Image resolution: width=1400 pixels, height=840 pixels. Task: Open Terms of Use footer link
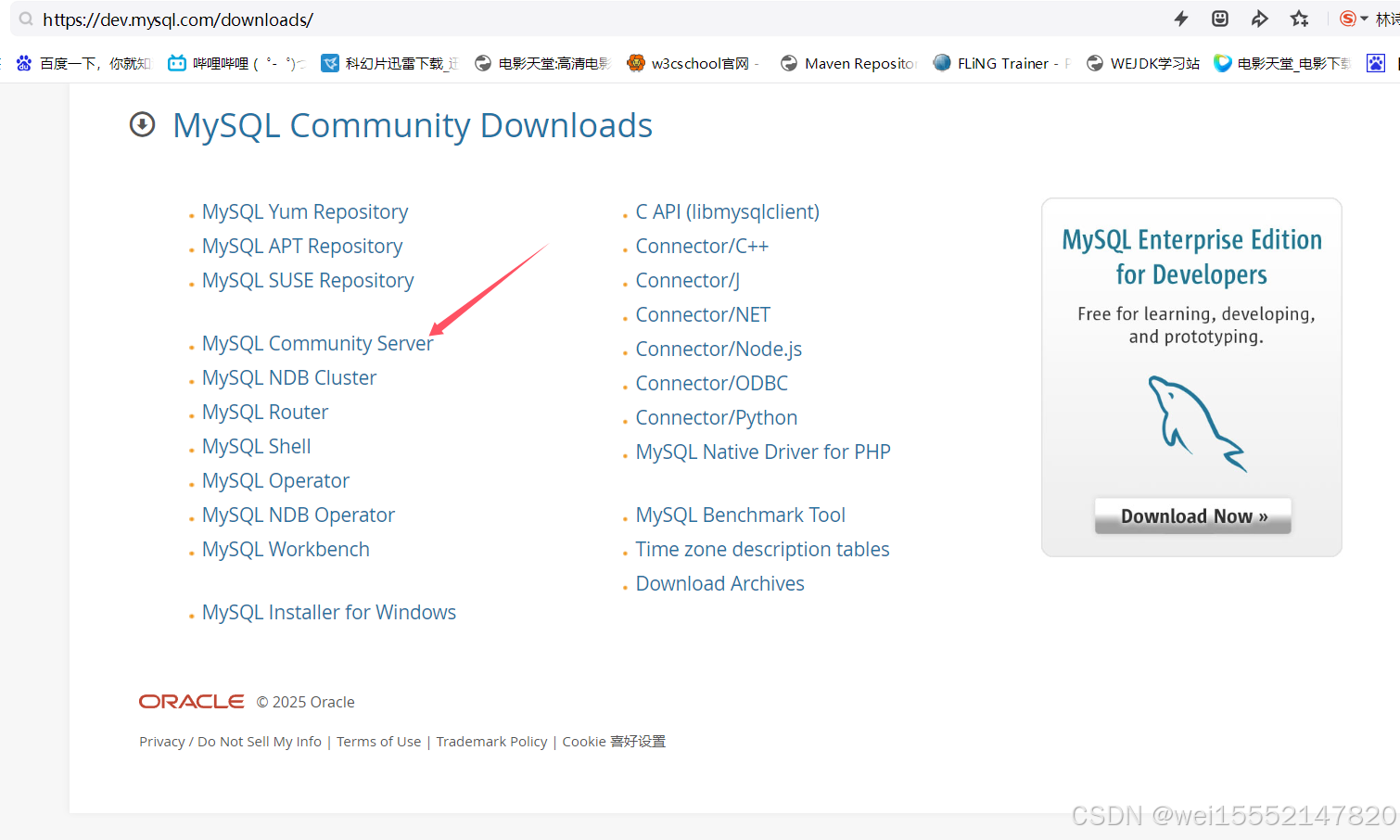[378, 741]
